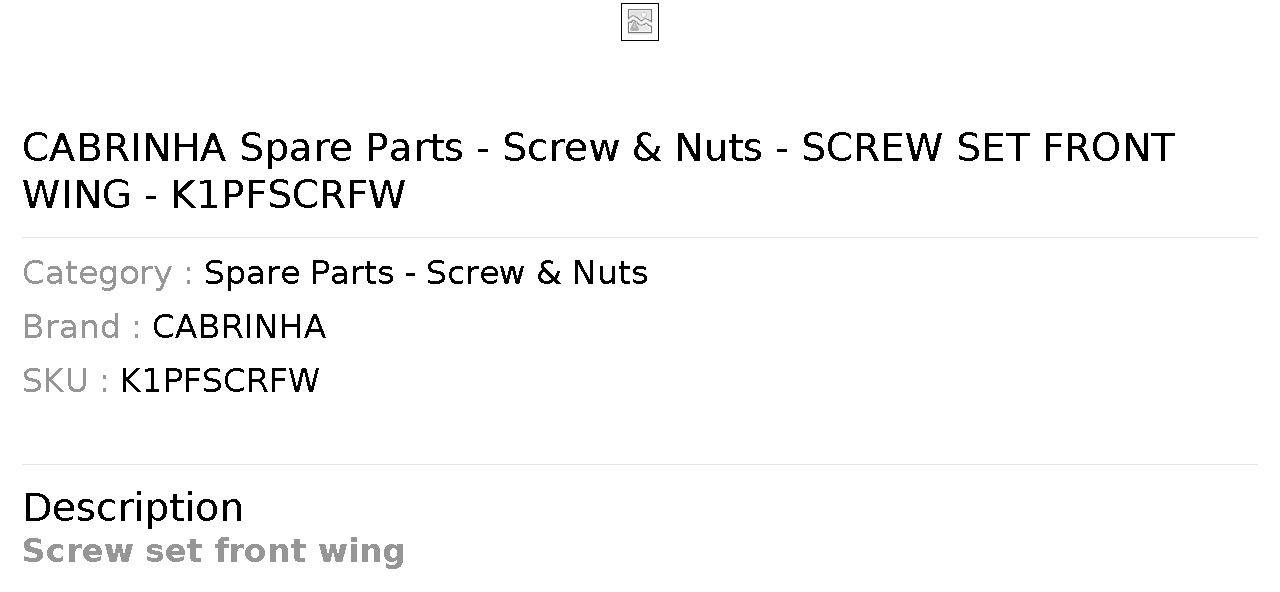Select the SKU value K1PFSCRFW

220,381
